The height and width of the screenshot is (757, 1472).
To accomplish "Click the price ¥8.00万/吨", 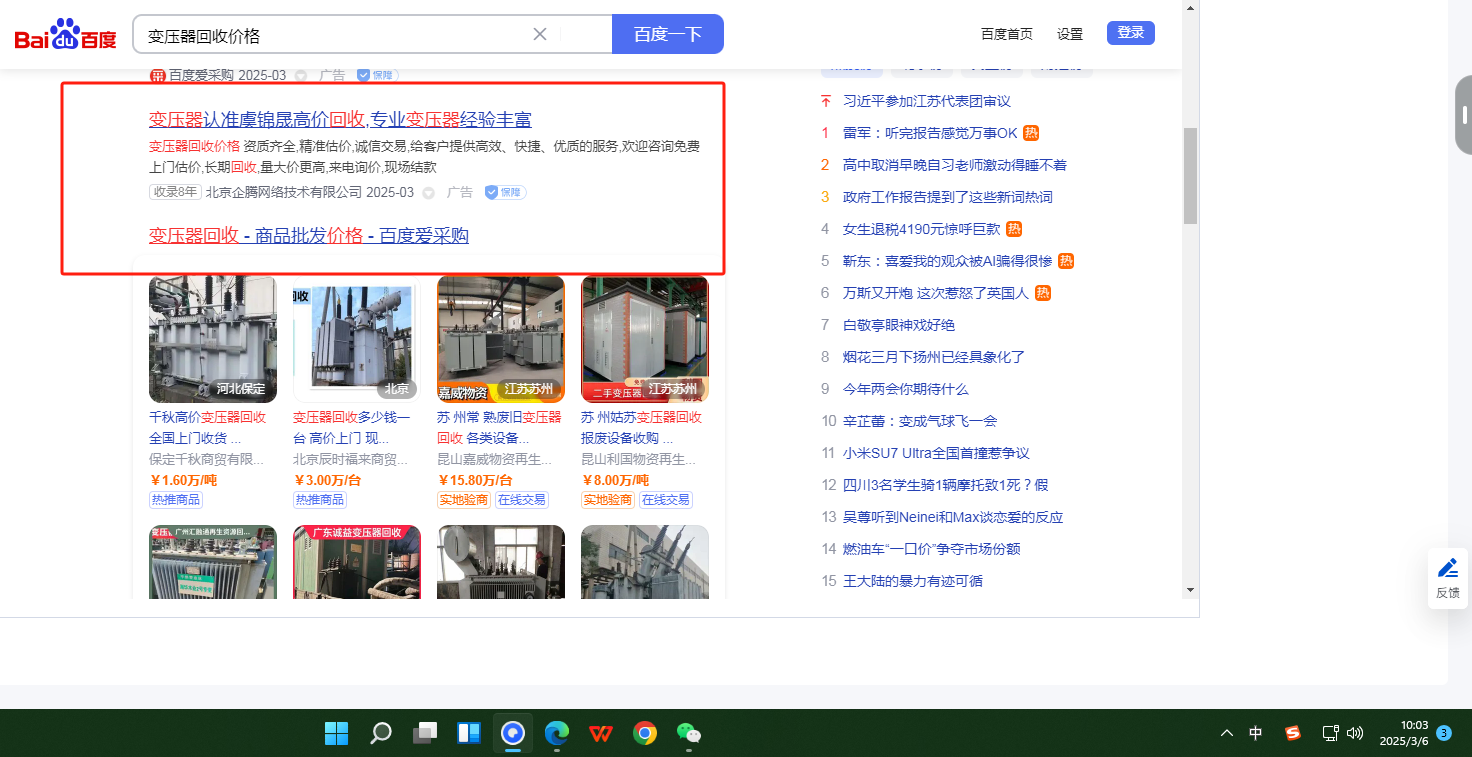I will click(x=615, y=480).
